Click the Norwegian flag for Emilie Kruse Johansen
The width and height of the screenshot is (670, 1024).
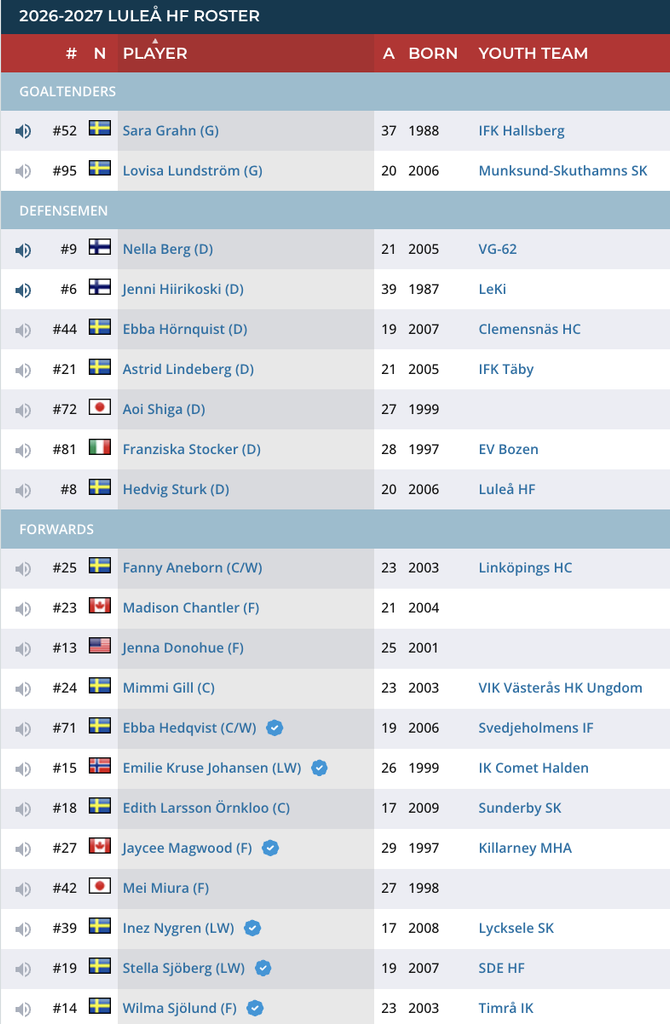click(100, 766)
